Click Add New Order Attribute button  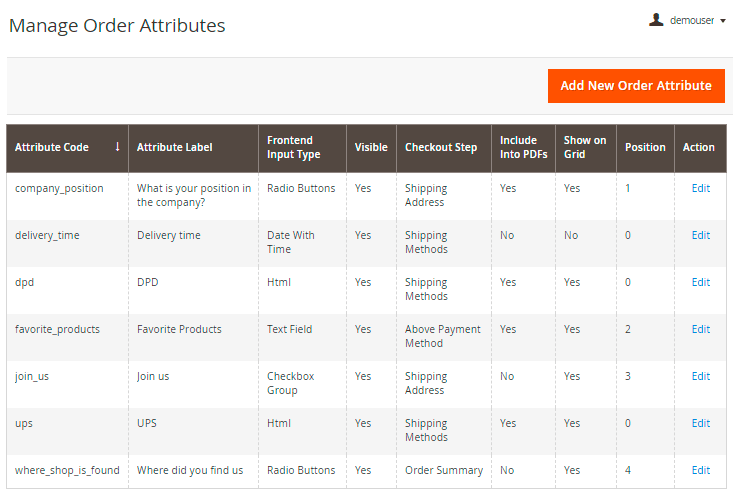pos(636,86)
